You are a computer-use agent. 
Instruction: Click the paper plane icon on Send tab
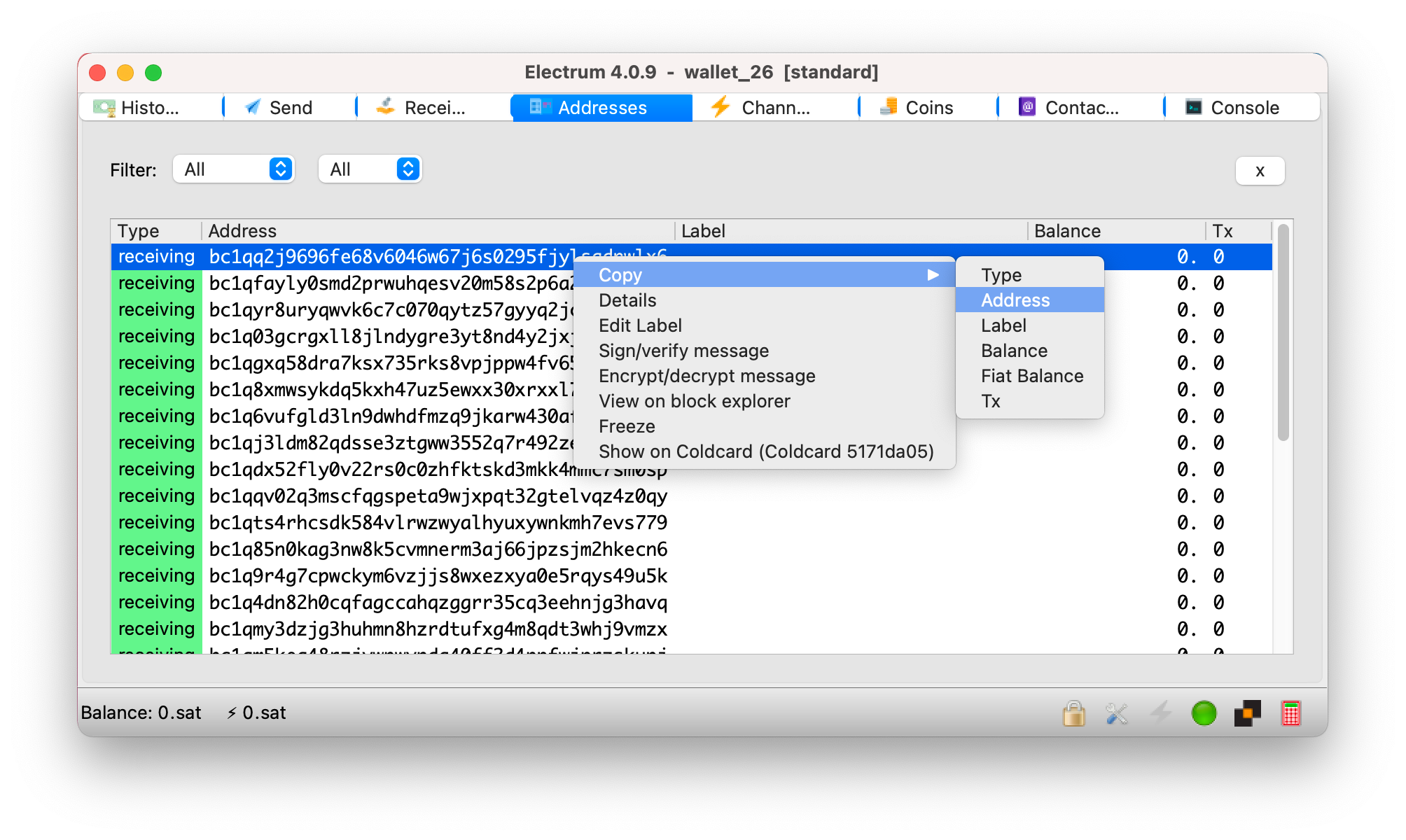click(x=253, y=106)
